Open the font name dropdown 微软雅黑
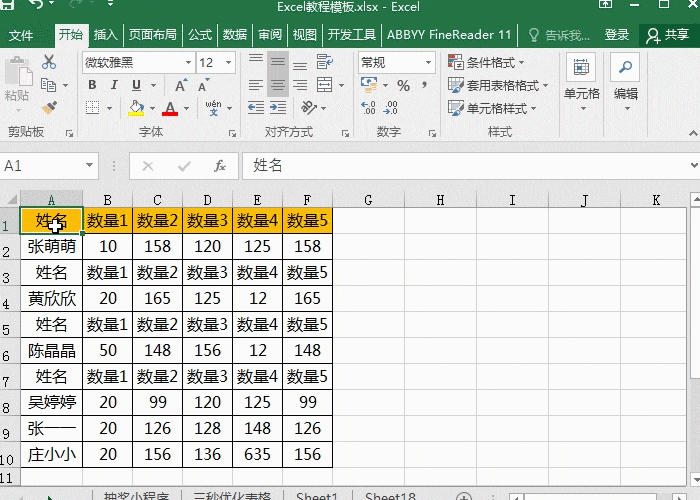 click(138, 62)
